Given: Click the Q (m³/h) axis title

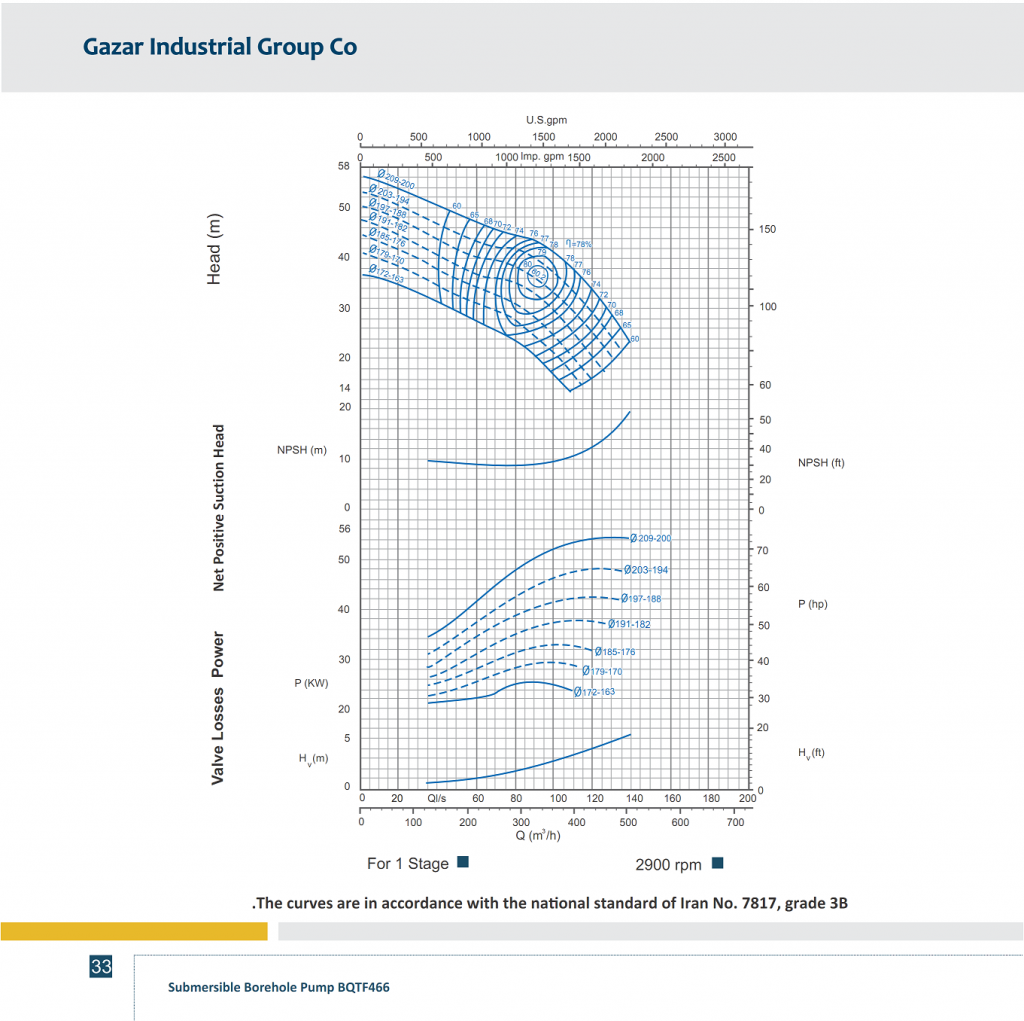Looking at the screenshot, I should point(537,835).
